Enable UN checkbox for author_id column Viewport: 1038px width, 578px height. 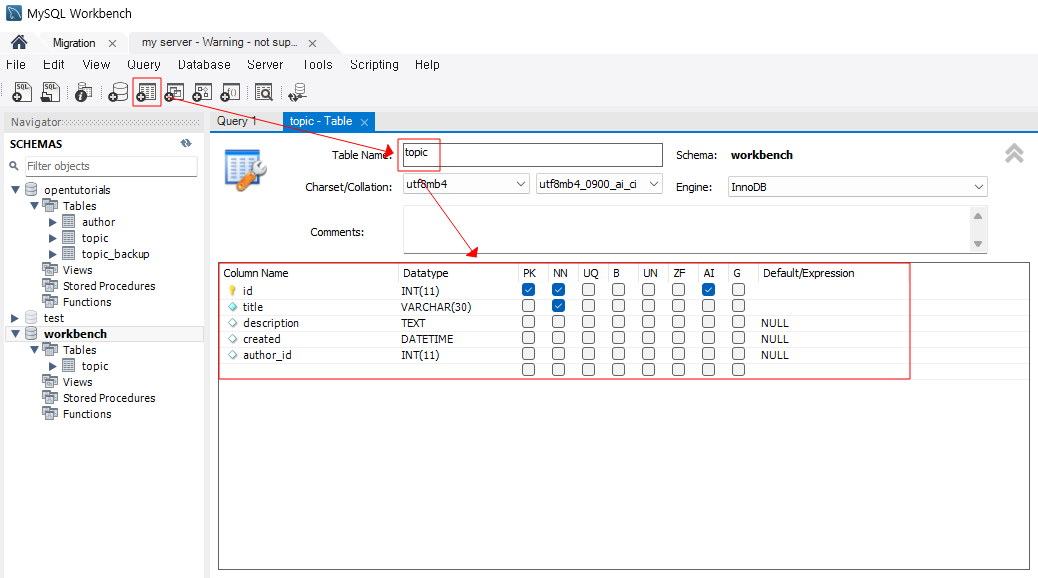coord(649,354)
